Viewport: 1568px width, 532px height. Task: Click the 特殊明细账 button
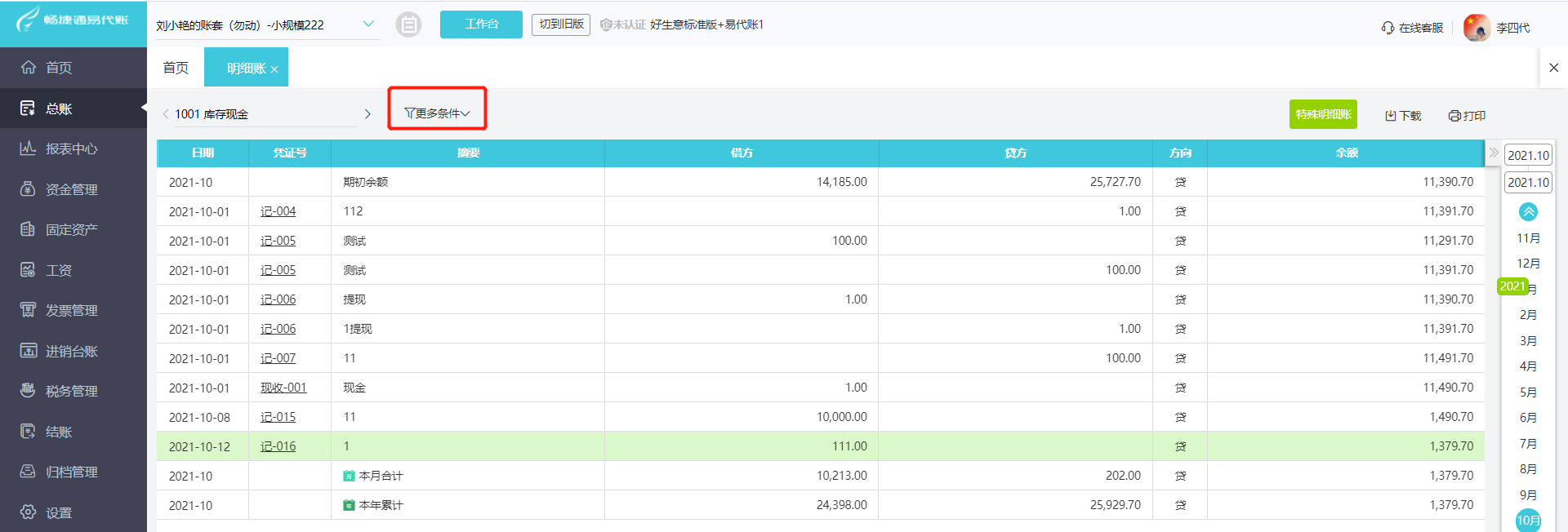[1323, 114]
